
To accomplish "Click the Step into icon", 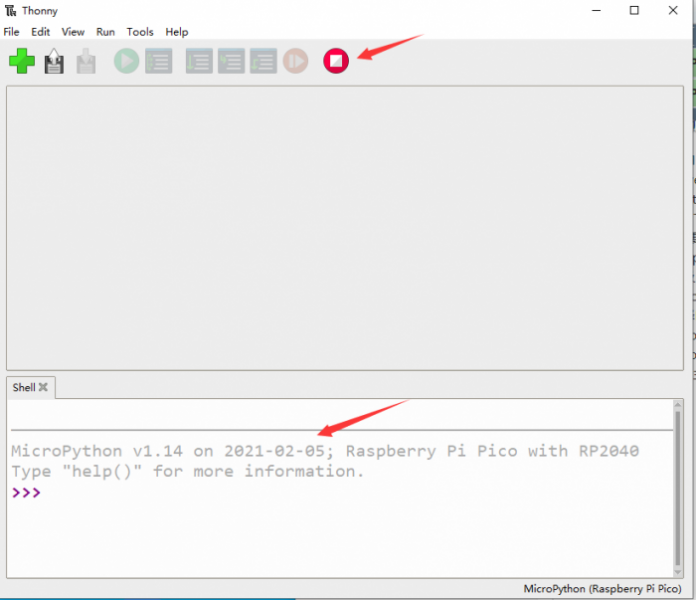I will click(231, 62).
